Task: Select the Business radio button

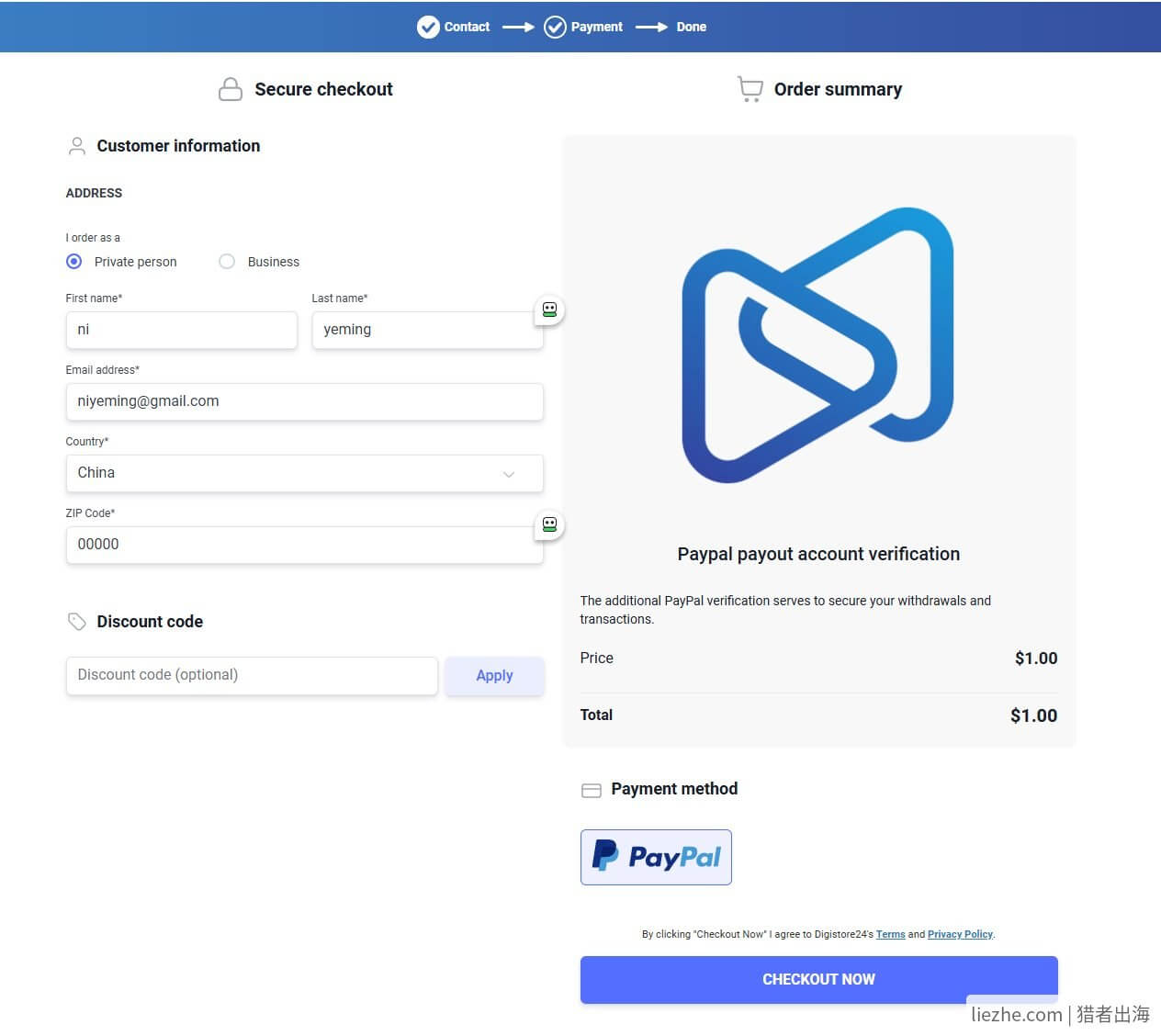Action: click(x=227, y=262)
